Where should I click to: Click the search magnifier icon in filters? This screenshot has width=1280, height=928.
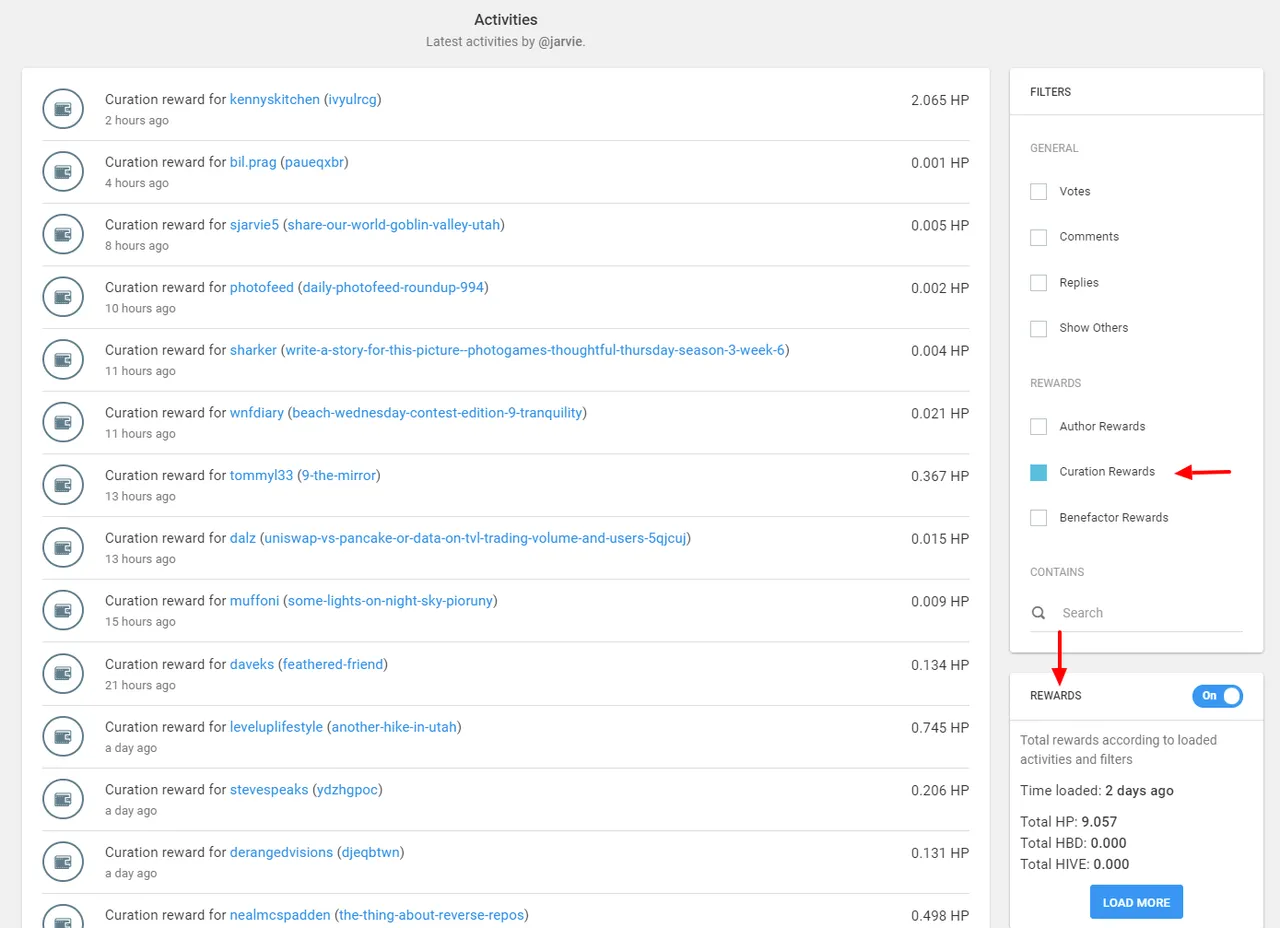click(1039, 613)
